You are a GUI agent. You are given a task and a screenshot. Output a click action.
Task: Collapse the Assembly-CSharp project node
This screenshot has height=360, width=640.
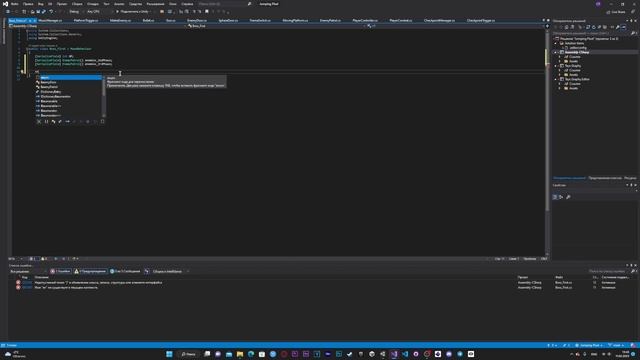click(x=556, y=52)
